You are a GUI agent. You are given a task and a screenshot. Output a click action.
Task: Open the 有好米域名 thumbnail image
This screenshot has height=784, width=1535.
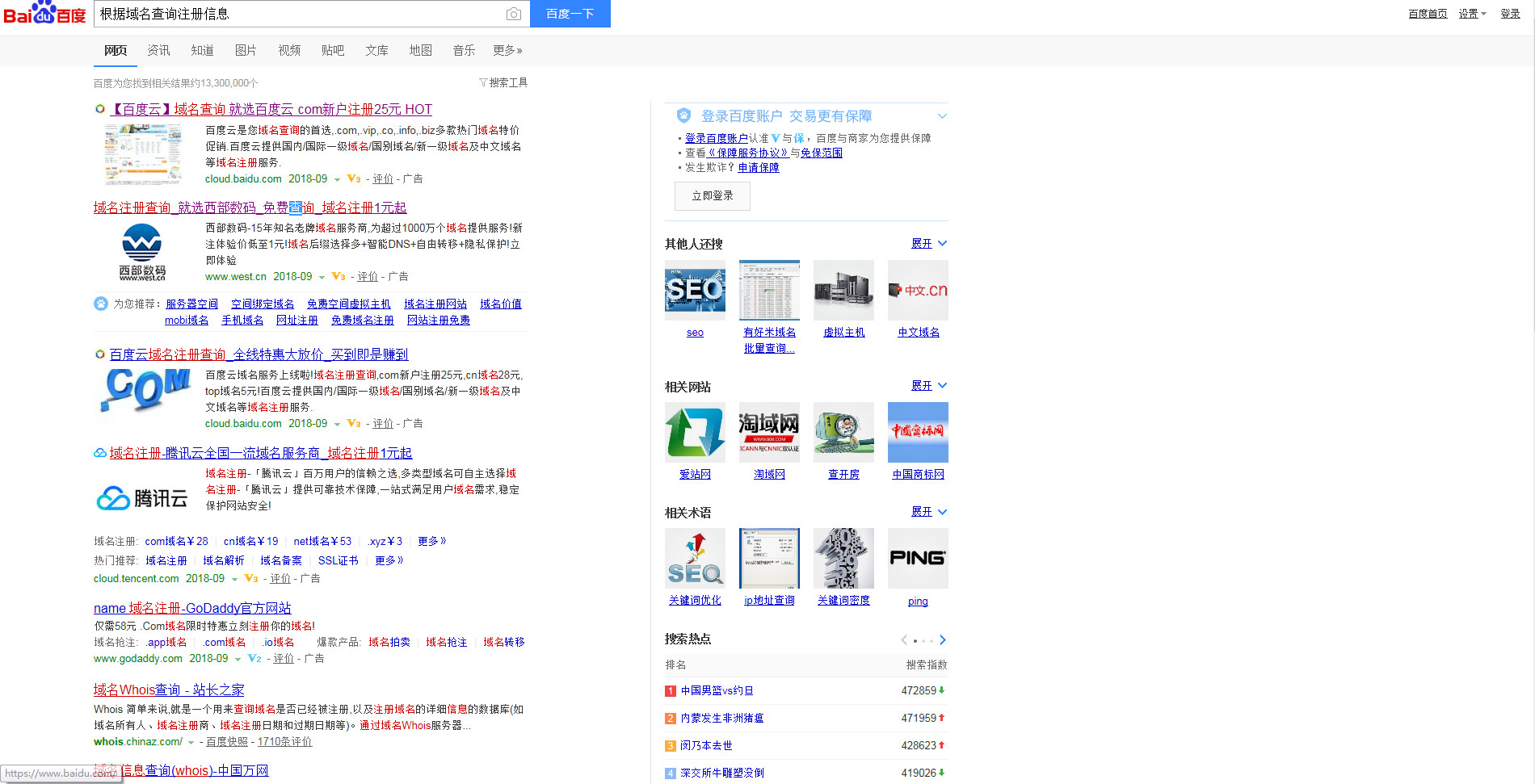point(769,290)
